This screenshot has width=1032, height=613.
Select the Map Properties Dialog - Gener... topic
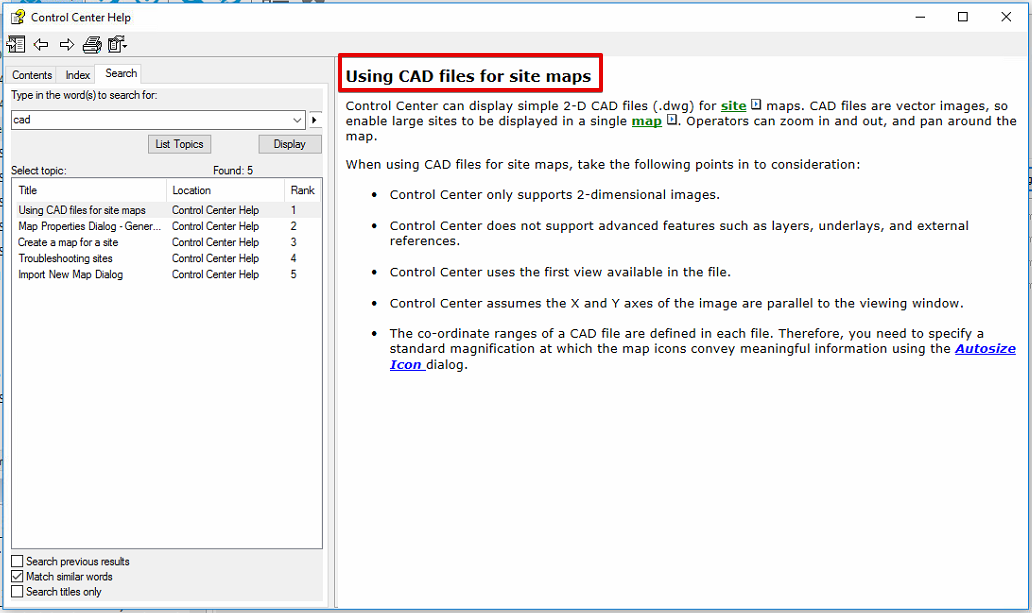tap(90, 226)
